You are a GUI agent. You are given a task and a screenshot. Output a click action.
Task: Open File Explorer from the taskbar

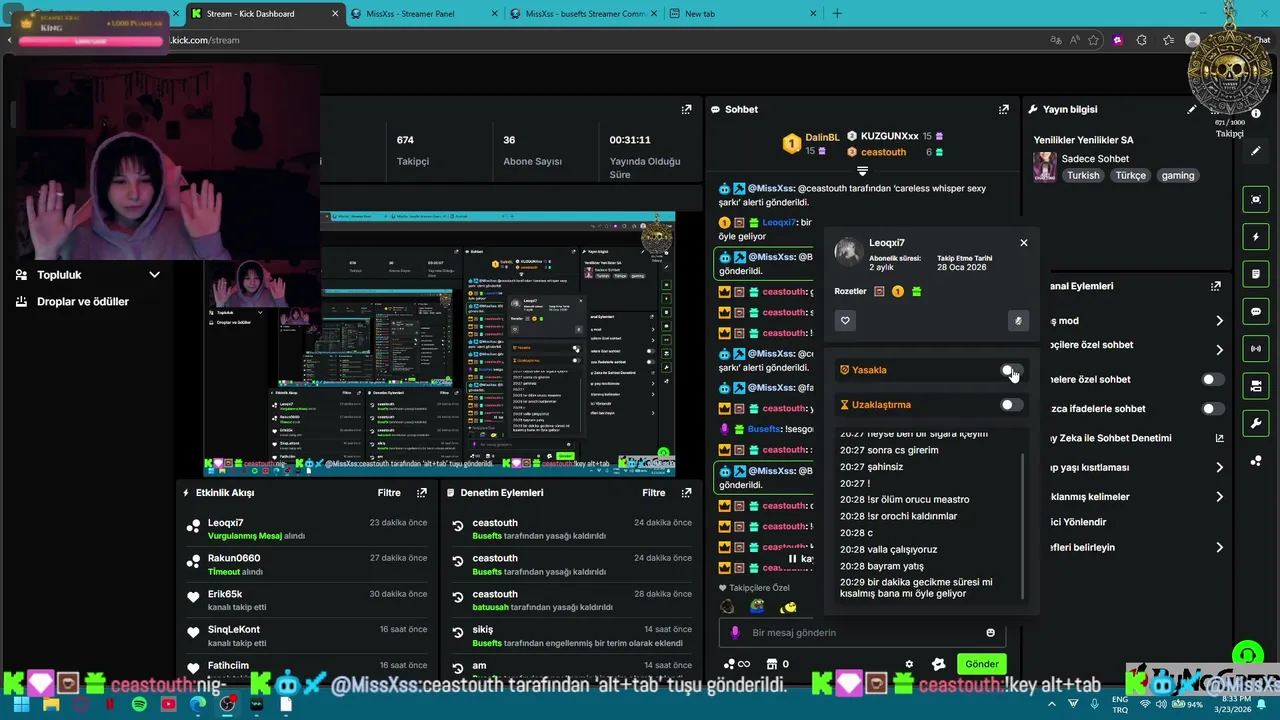coord(51,705)
